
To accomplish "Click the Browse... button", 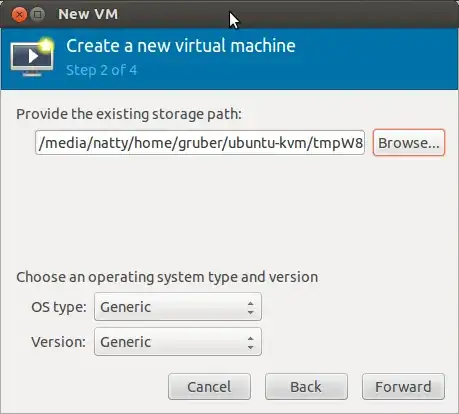I will pyautogui.click(x=409, y=143).
